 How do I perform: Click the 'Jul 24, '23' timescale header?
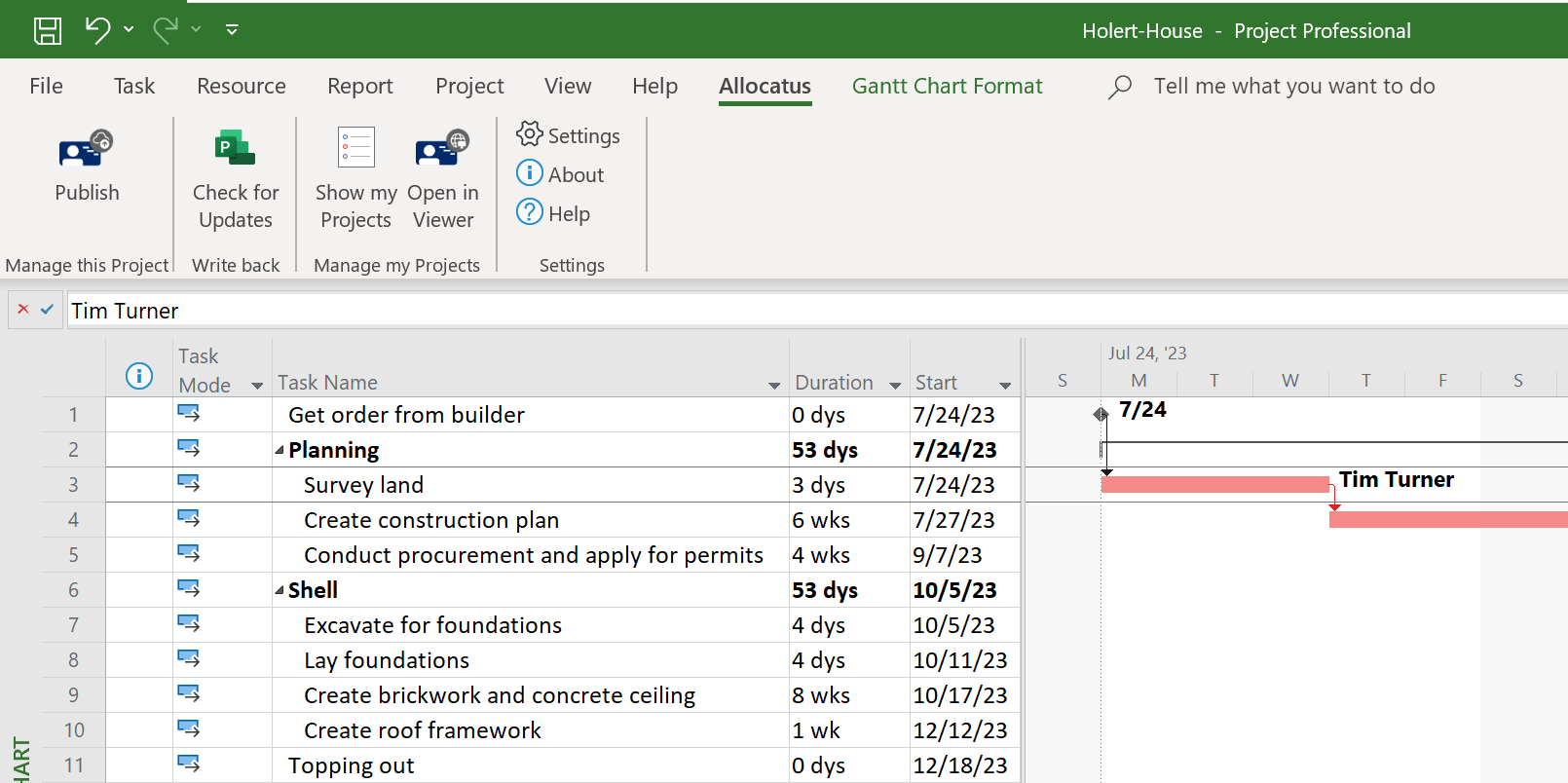pos(1147,353)
